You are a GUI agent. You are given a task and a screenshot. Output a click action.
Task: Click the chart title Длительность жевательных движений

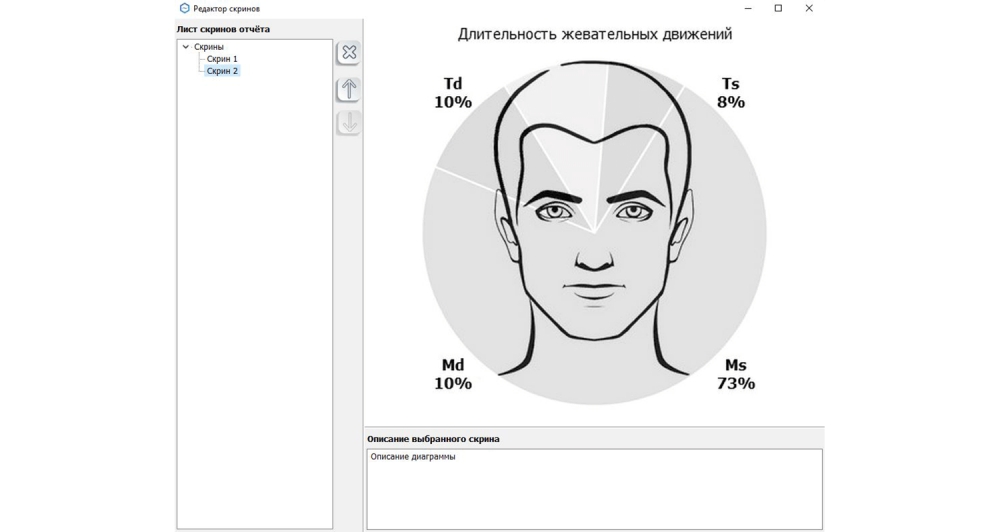(594, 34)
